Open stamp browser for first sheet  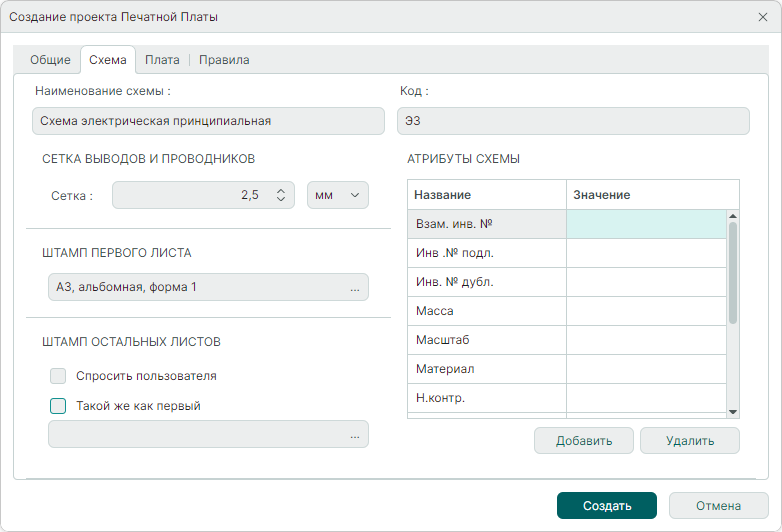pos(354,288)
